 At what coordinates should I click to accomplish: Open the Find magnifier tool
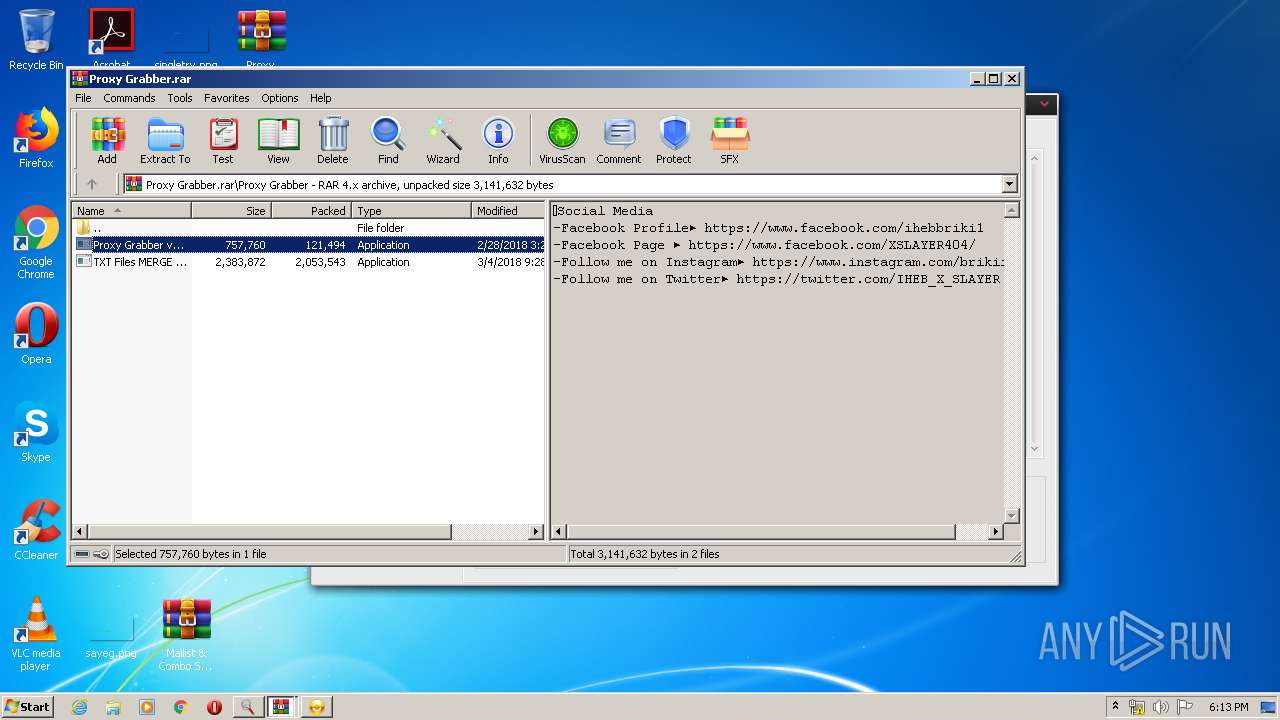[388, 140]
